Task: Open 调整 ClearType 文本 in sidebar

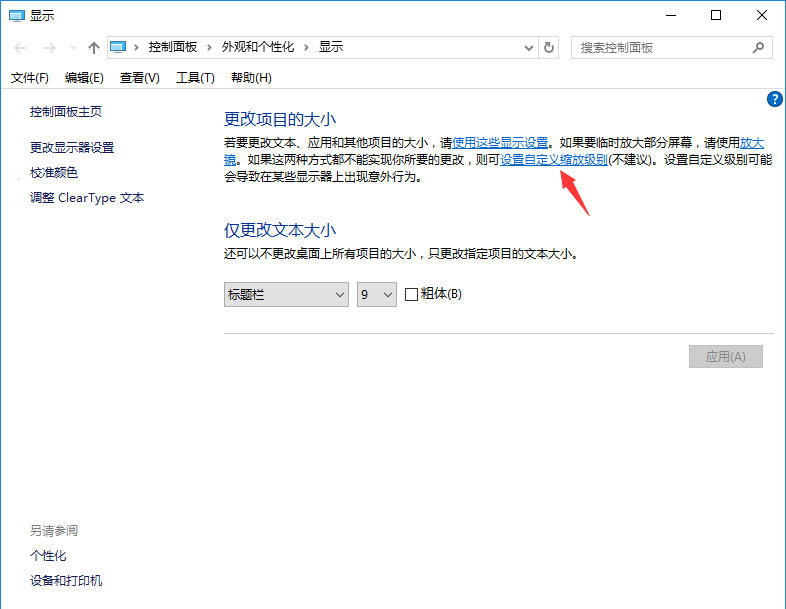Action: pos(87,198)
